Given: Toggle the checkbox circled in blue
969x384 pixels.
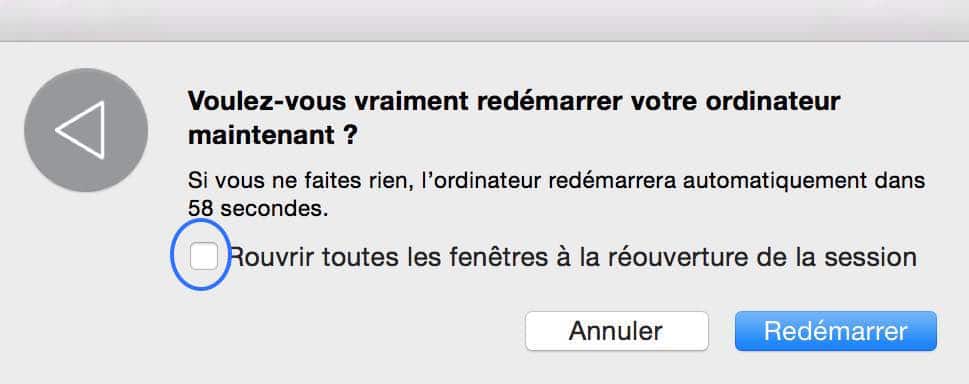Looking at the screenshot, I should point(203,256).
